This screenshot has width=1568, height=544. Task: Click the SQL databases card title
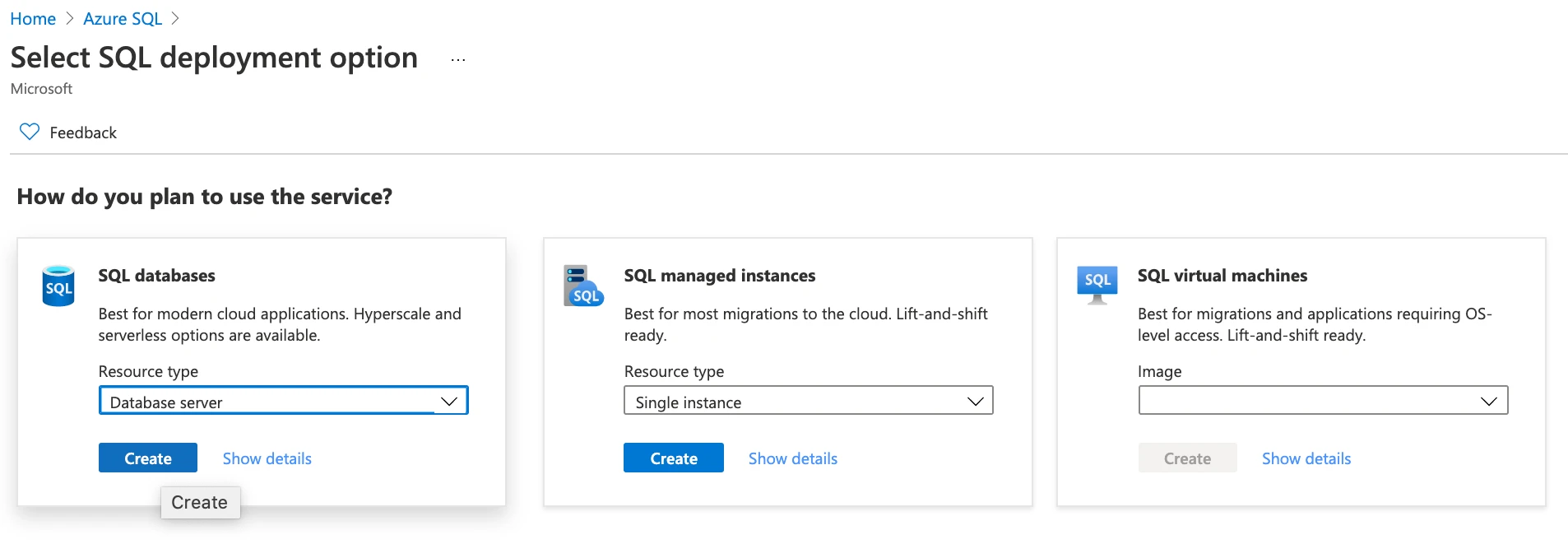pyautogui.click(x=156, y=276)
